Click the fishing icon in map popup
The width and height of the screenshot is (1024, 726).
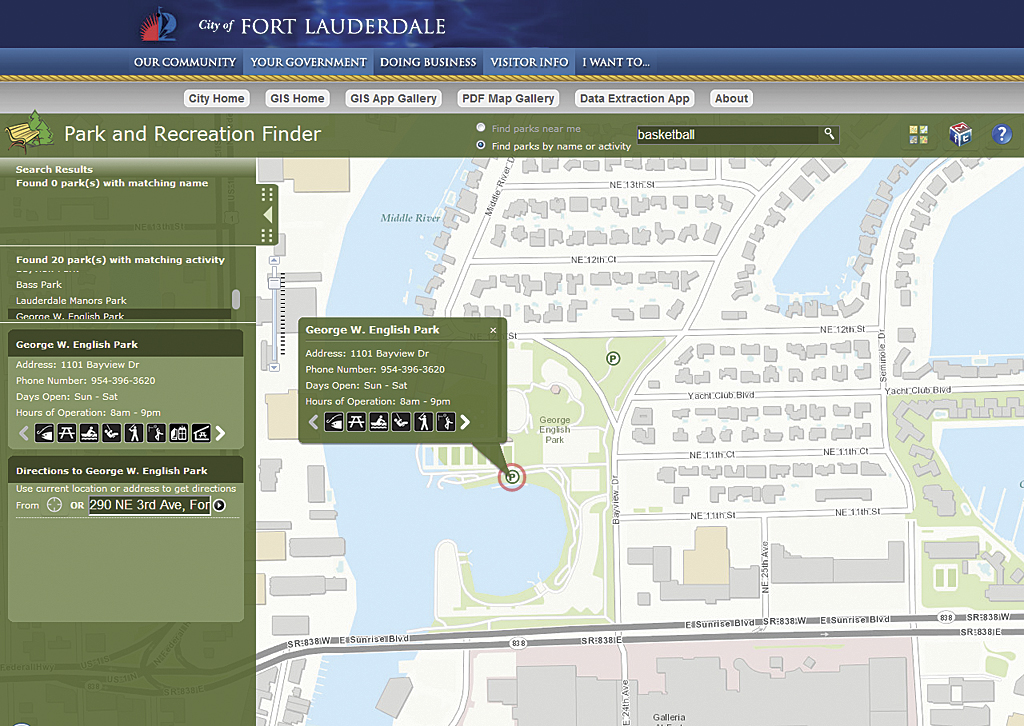tap(334, 422)
